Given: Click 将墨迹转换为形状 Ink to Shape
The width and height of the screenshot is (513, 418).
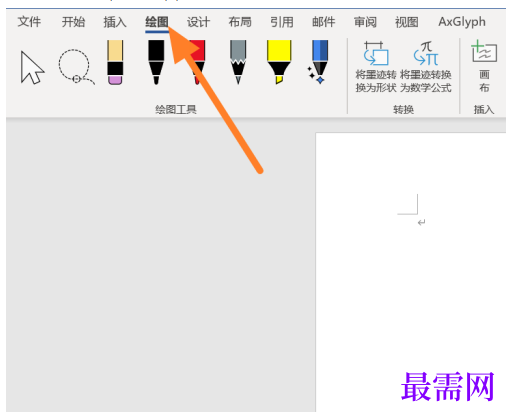Looking at the screenshot, I should click(x=376, y=67).
